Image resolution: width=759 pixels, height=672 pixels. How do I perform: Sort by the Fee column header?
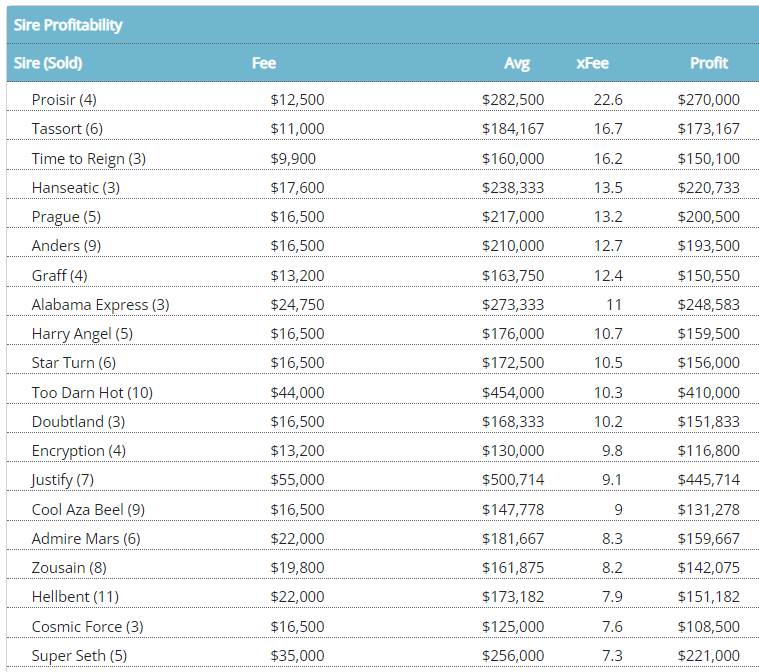pos(264,63)
